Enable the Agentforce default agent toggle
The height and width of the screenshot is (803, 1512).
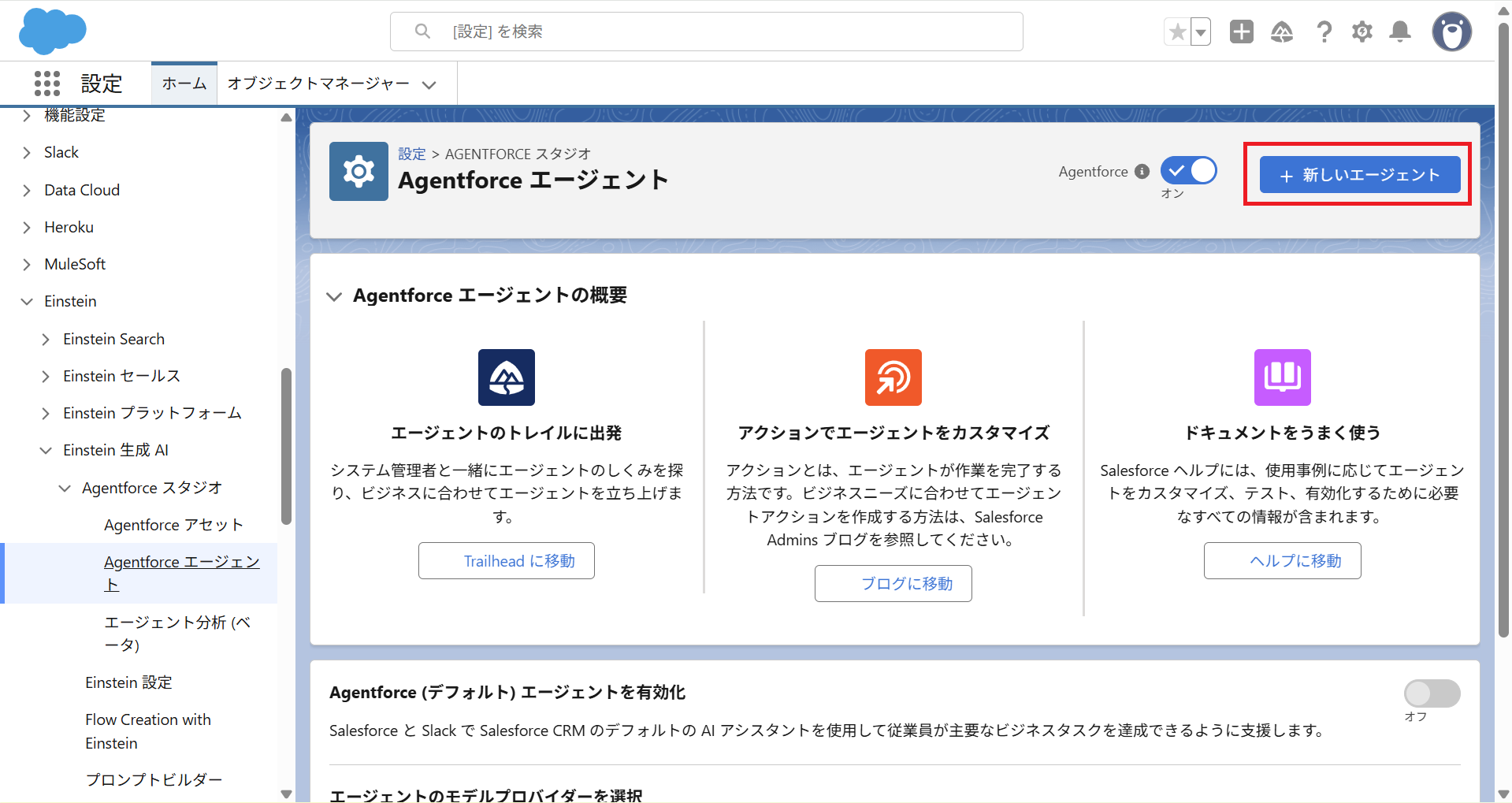tap(1432, 693)
